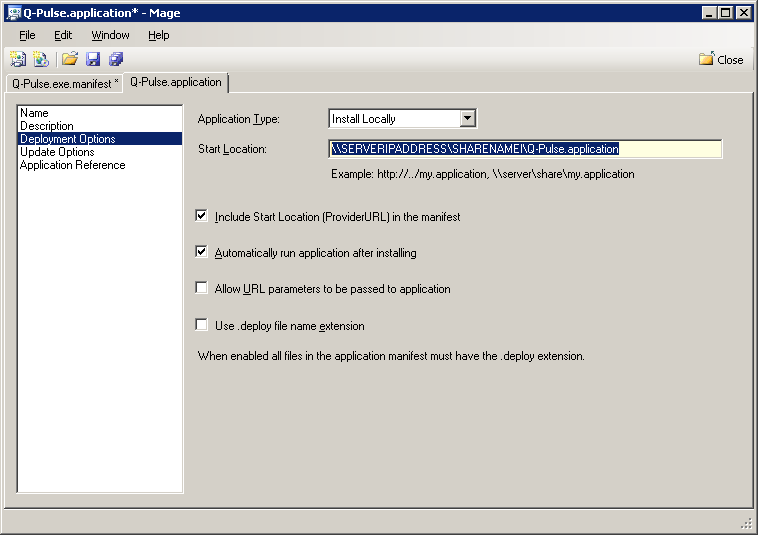758x535 pixels.
Task: Click the Open folder toolbar icon
Action: (70, 59)
